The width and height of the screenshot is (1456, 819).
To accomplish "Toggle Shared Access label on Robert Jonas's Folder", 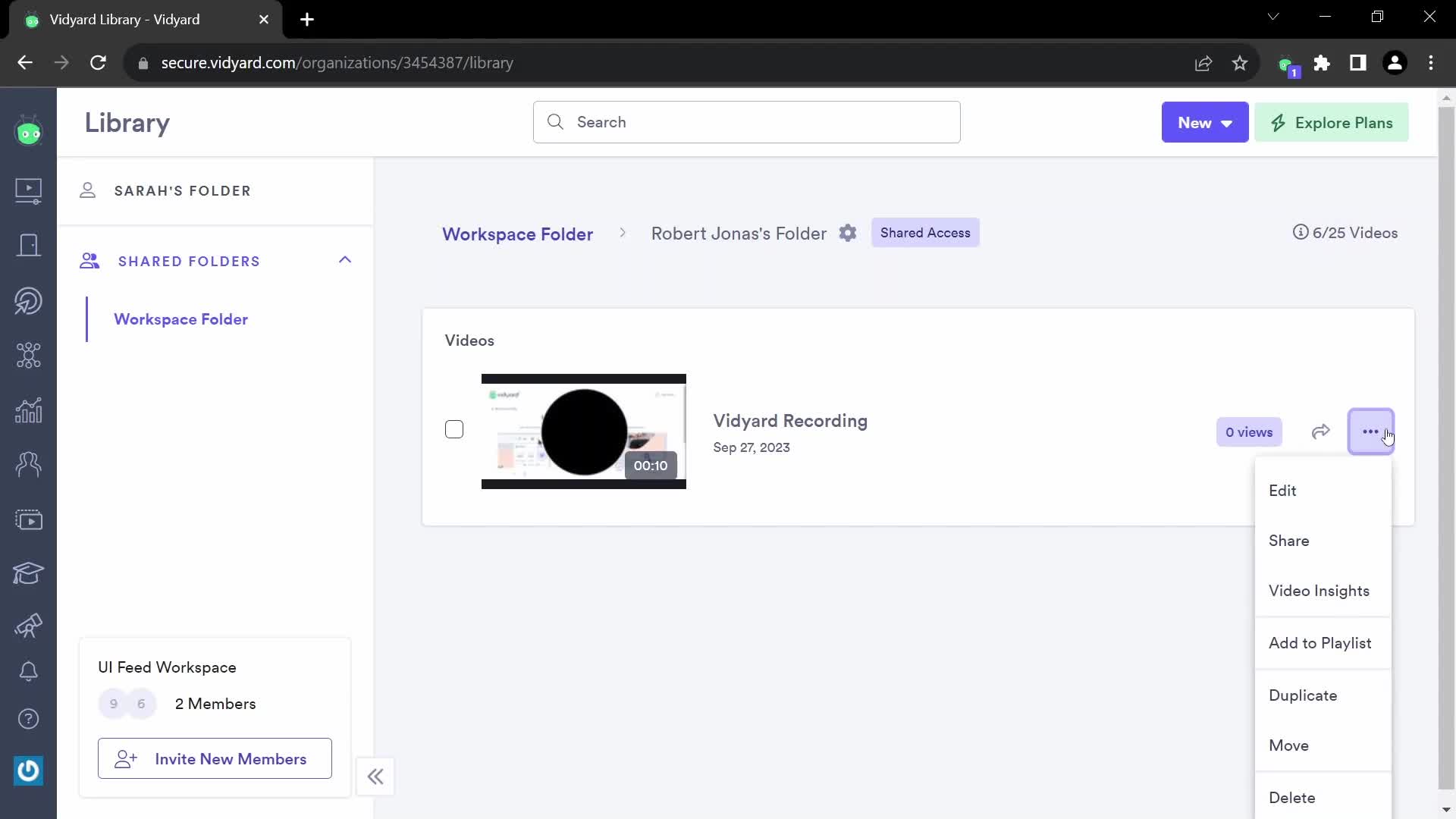I will [x=925, y=232].
